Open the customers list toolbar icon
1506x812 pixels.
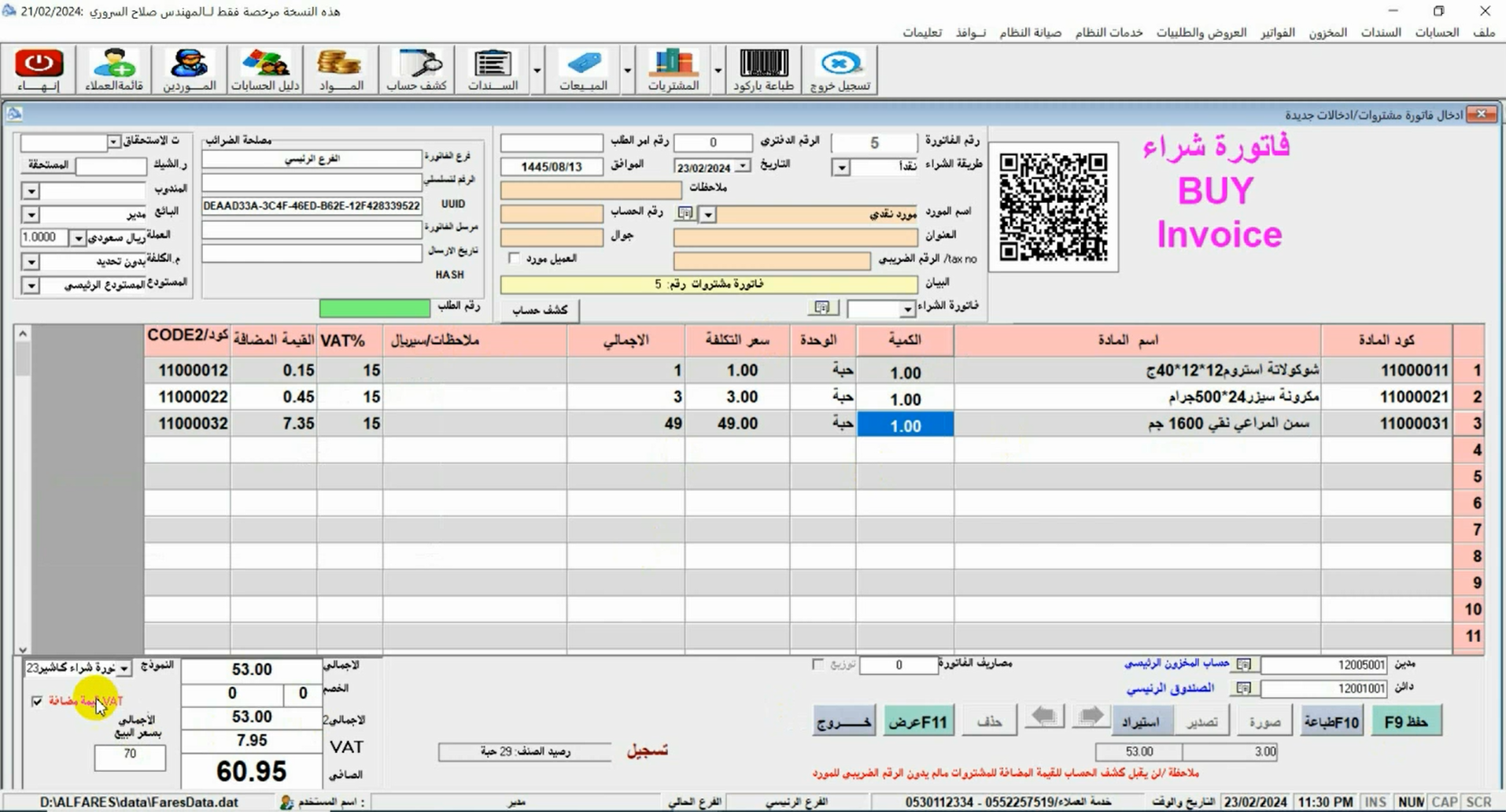114,69
